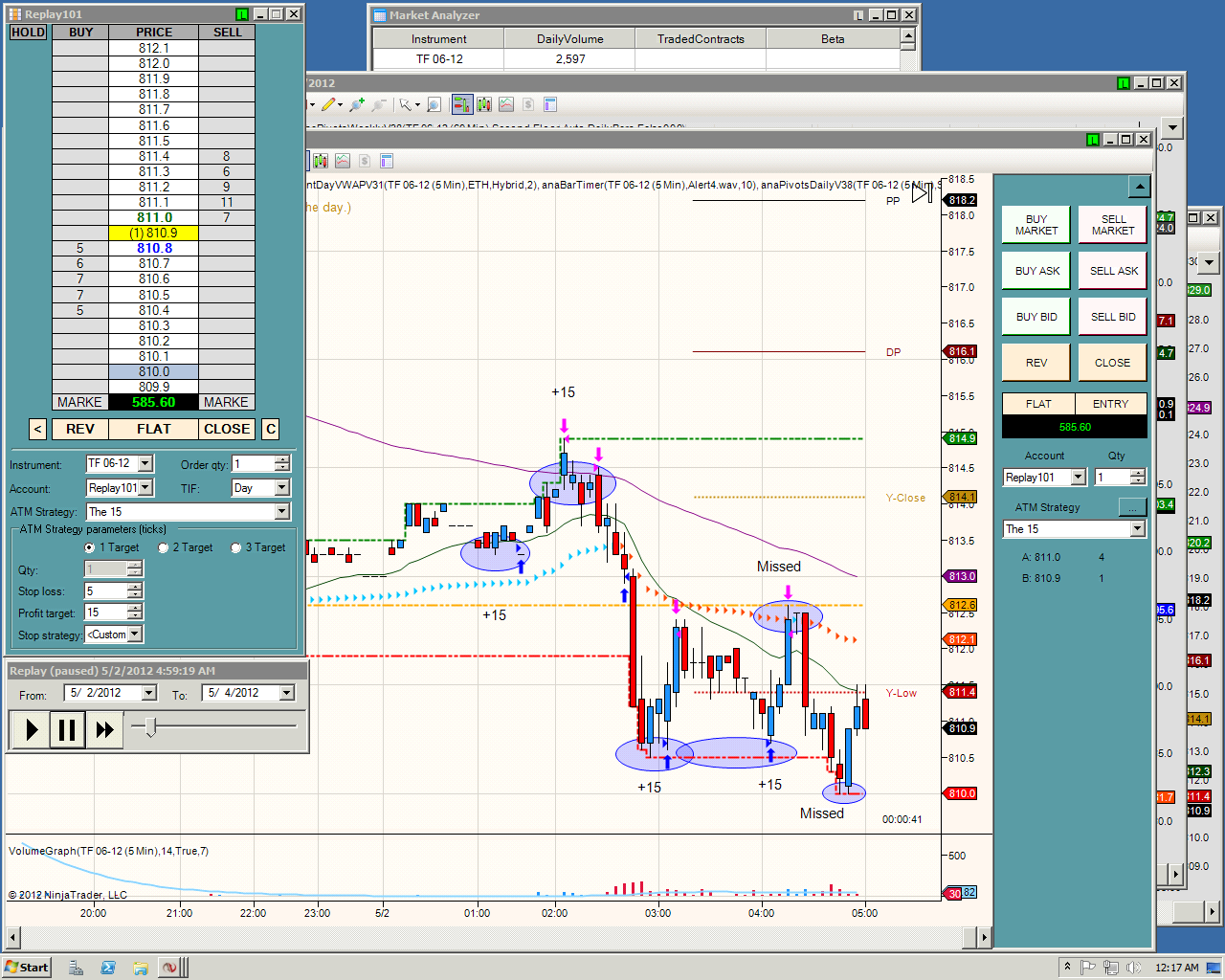
Task: Open Chart Trader ATM Strategy dropdown
Action: tap(1137, 528)
